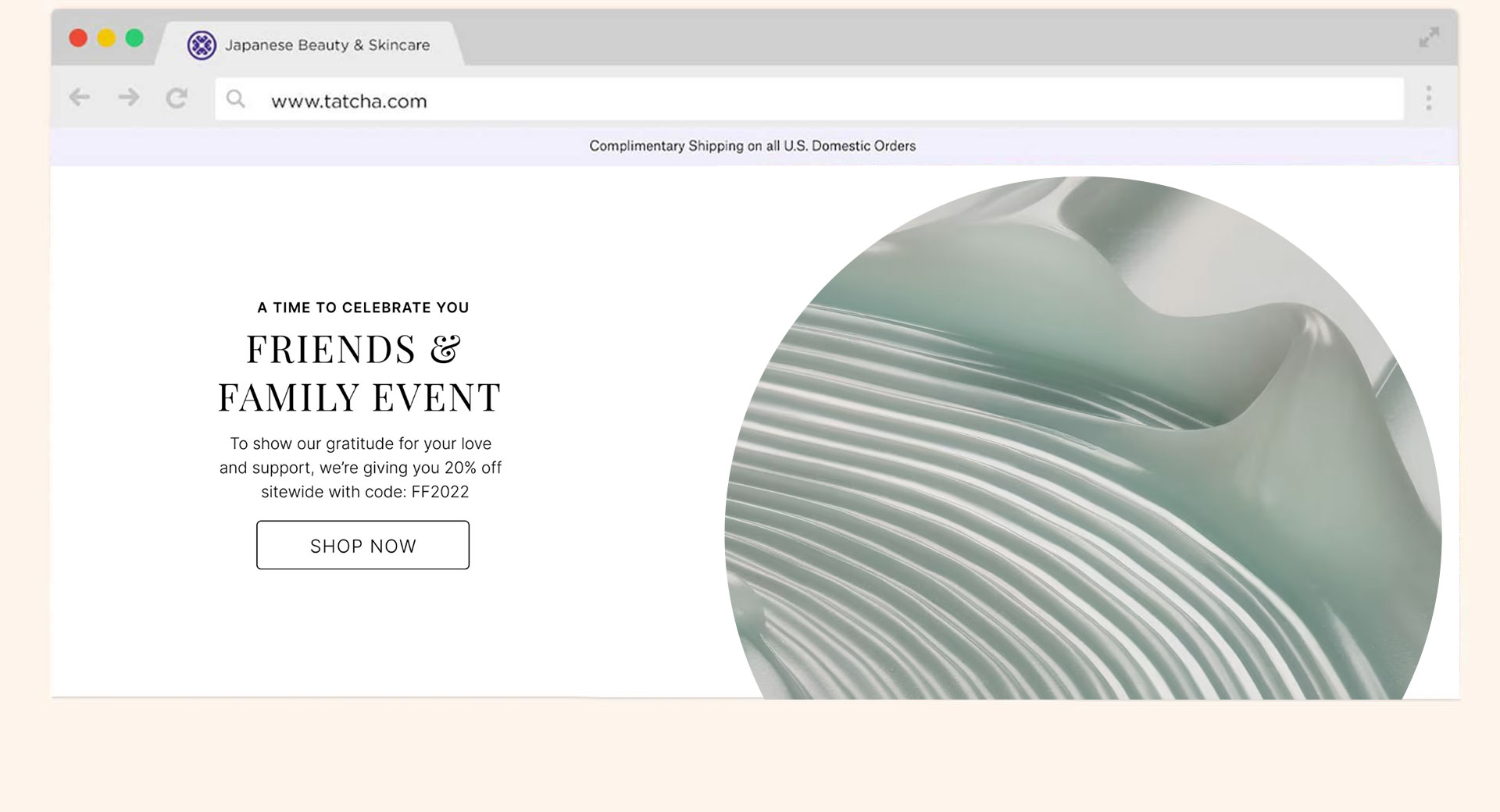This screenshot has width=1500, height=812.
Task: Click the FF2022 promo code text
Action: tap(440, 492)
